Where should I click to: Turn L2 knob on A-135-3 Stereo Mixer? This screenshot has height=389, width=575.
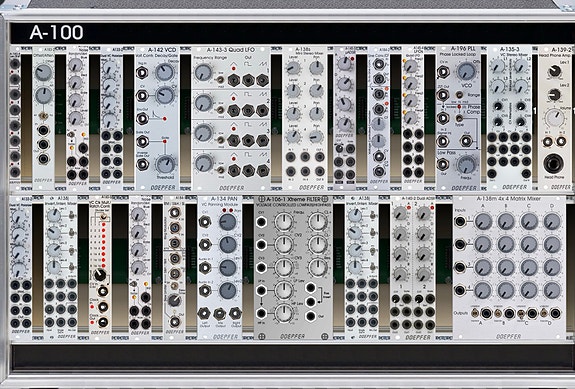521,66
